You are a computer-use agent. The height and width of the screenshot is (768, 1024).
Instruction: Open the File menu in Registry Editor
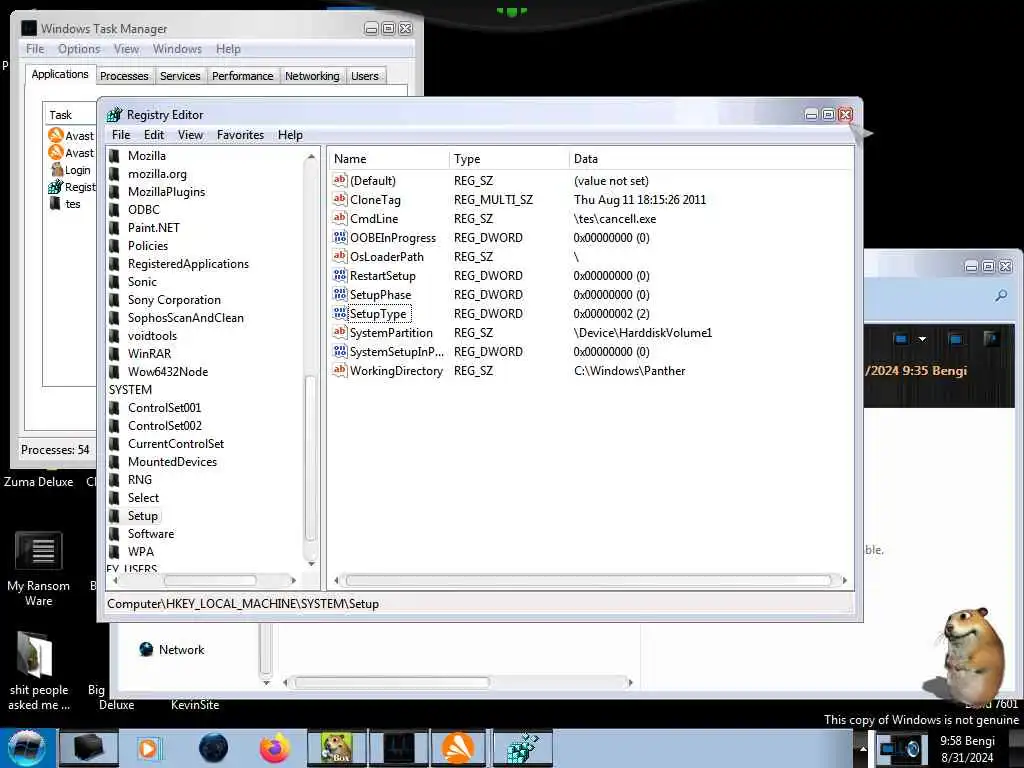121,135
